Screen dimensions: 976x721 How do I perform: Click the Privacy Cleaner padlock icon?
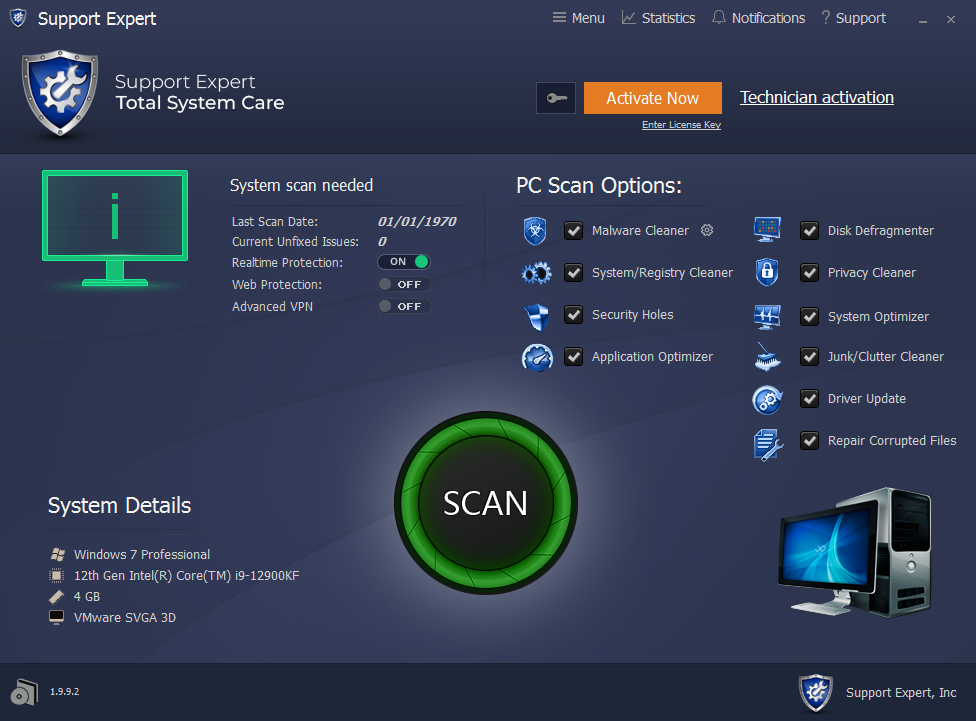[767, 272]
